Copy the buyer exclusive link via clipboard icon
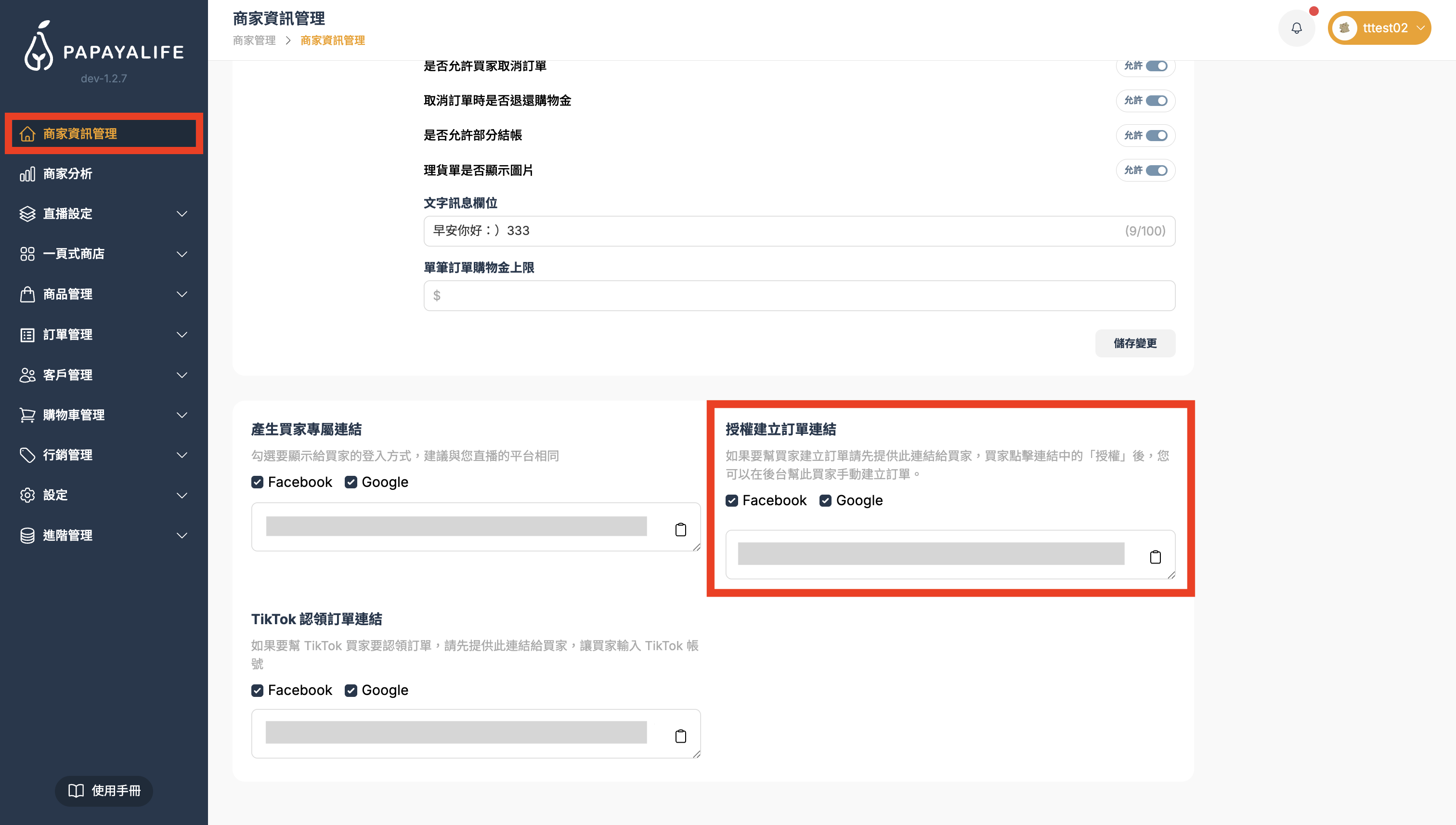Image resolution: width=1456 pixels, height=825 pixels. [681, 529]
